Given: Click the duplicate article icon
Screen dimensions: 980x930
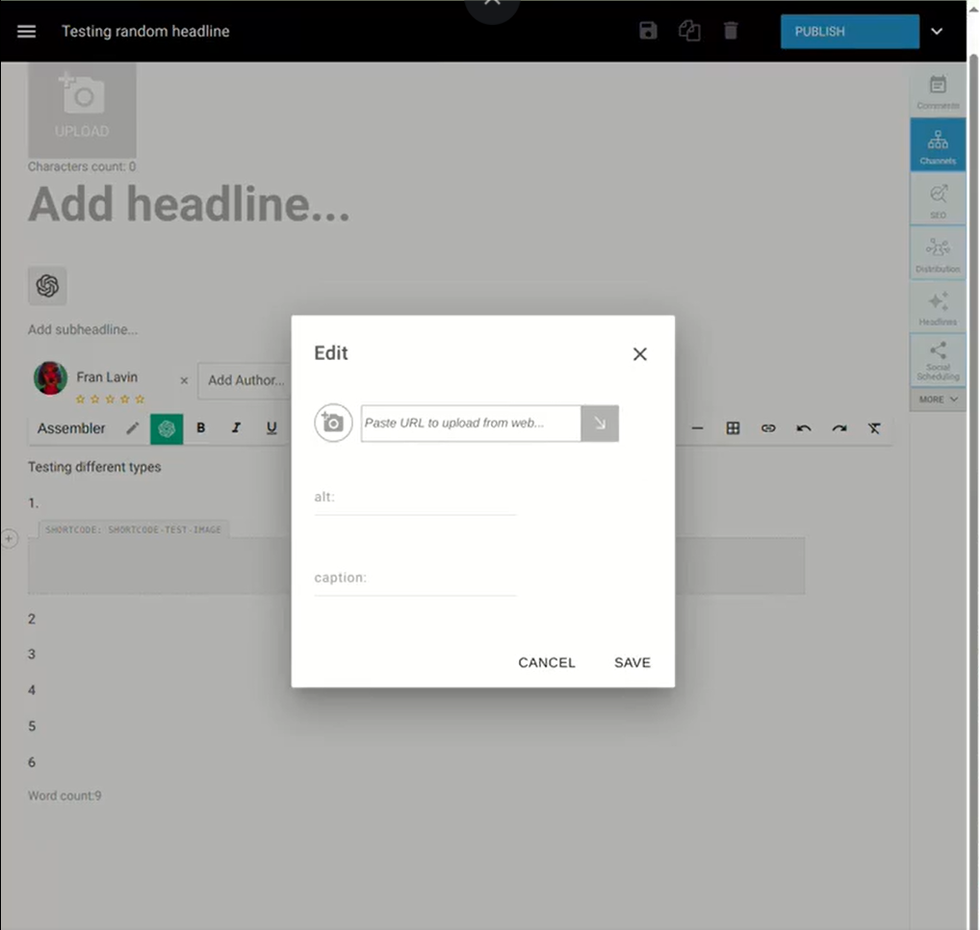Looking at the screenshot, I should click(689, 31).
